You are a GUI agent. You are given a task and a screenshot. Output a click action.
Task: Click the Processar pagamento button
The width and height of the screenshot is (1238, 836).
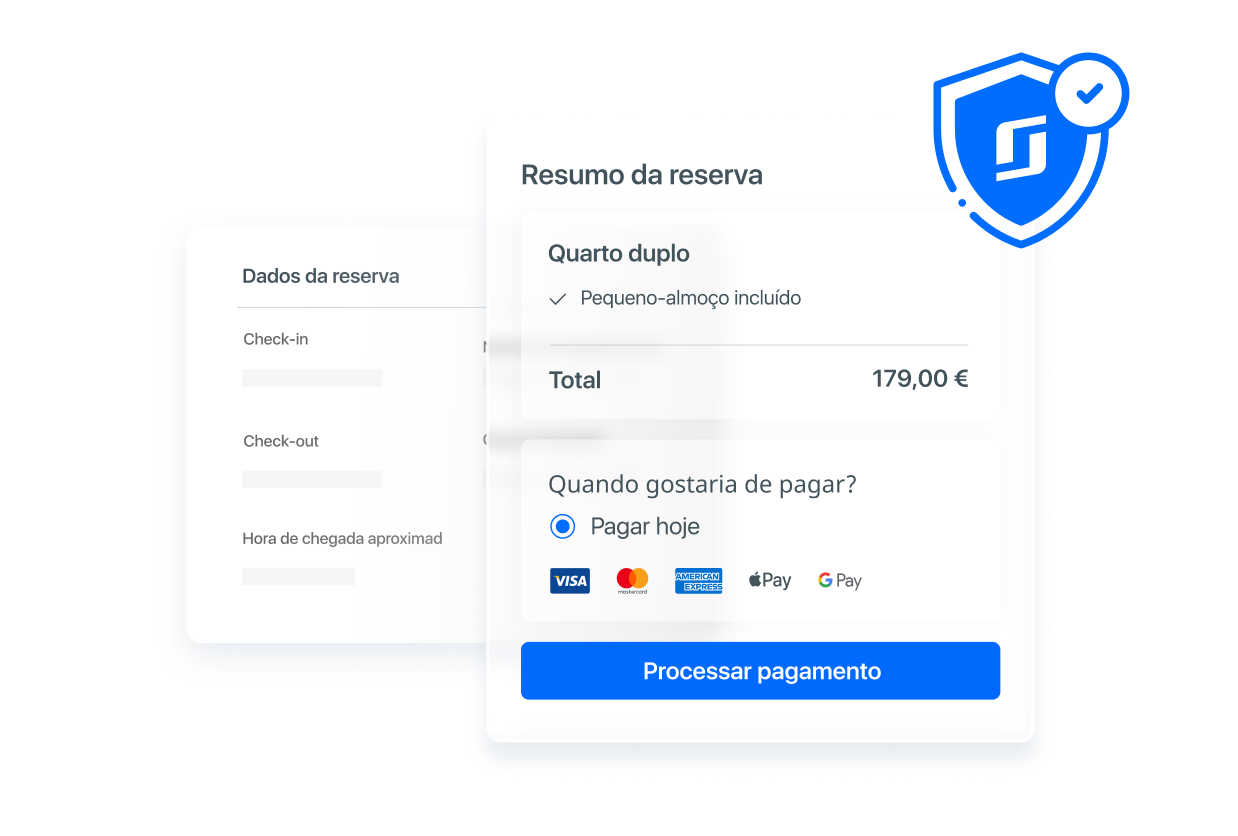760,671
